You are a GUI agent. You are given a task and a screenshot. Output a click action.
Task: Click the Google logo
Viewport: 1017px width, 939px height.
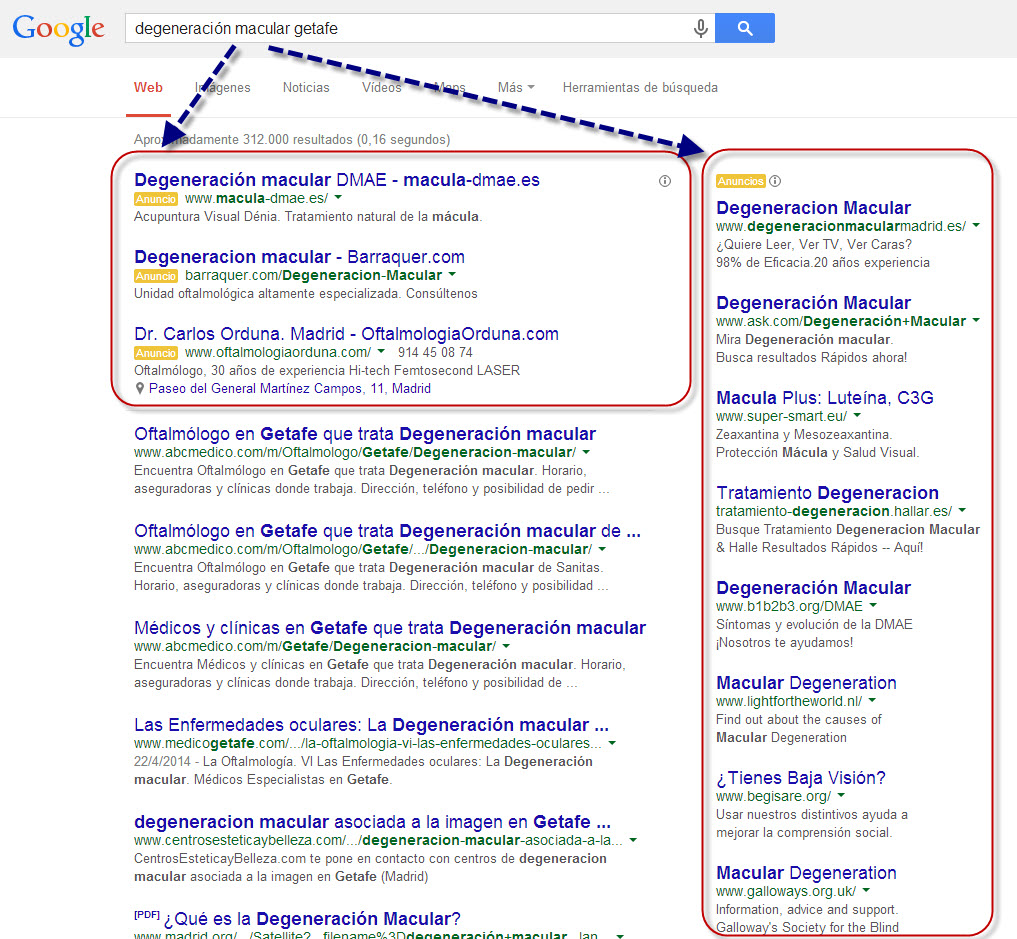tap(59, 28)
